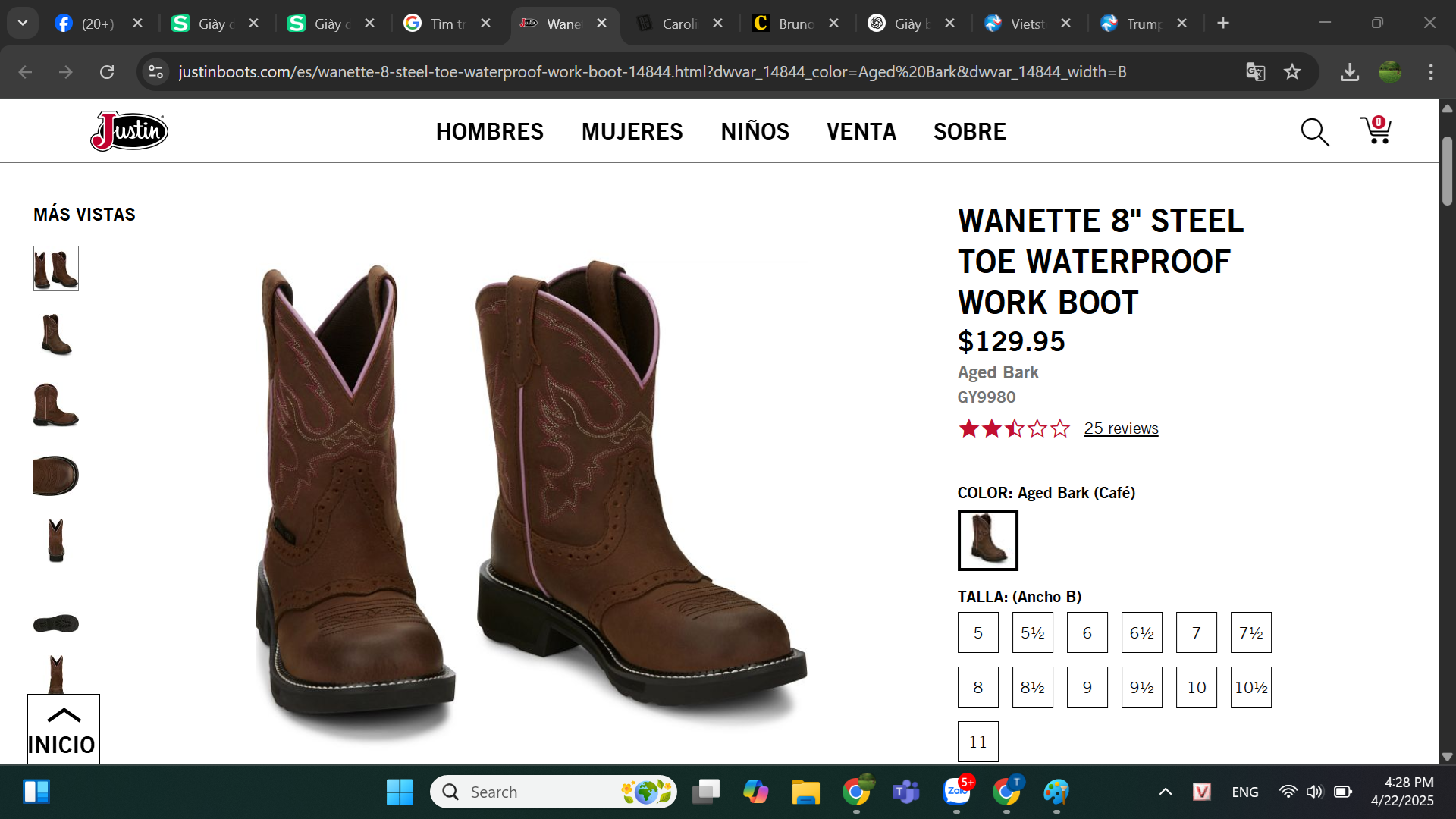Select the Aged Bark color swatch

point(987,540)
